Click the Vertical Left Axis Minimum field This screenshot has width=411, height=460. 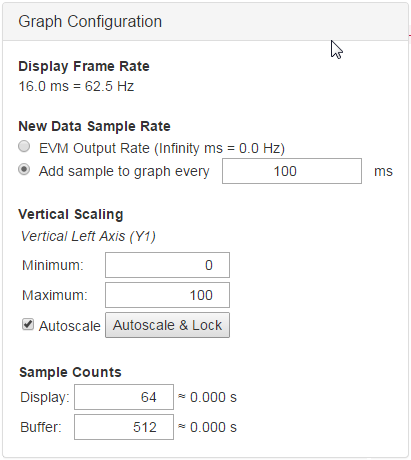click(x=167, y=265)
